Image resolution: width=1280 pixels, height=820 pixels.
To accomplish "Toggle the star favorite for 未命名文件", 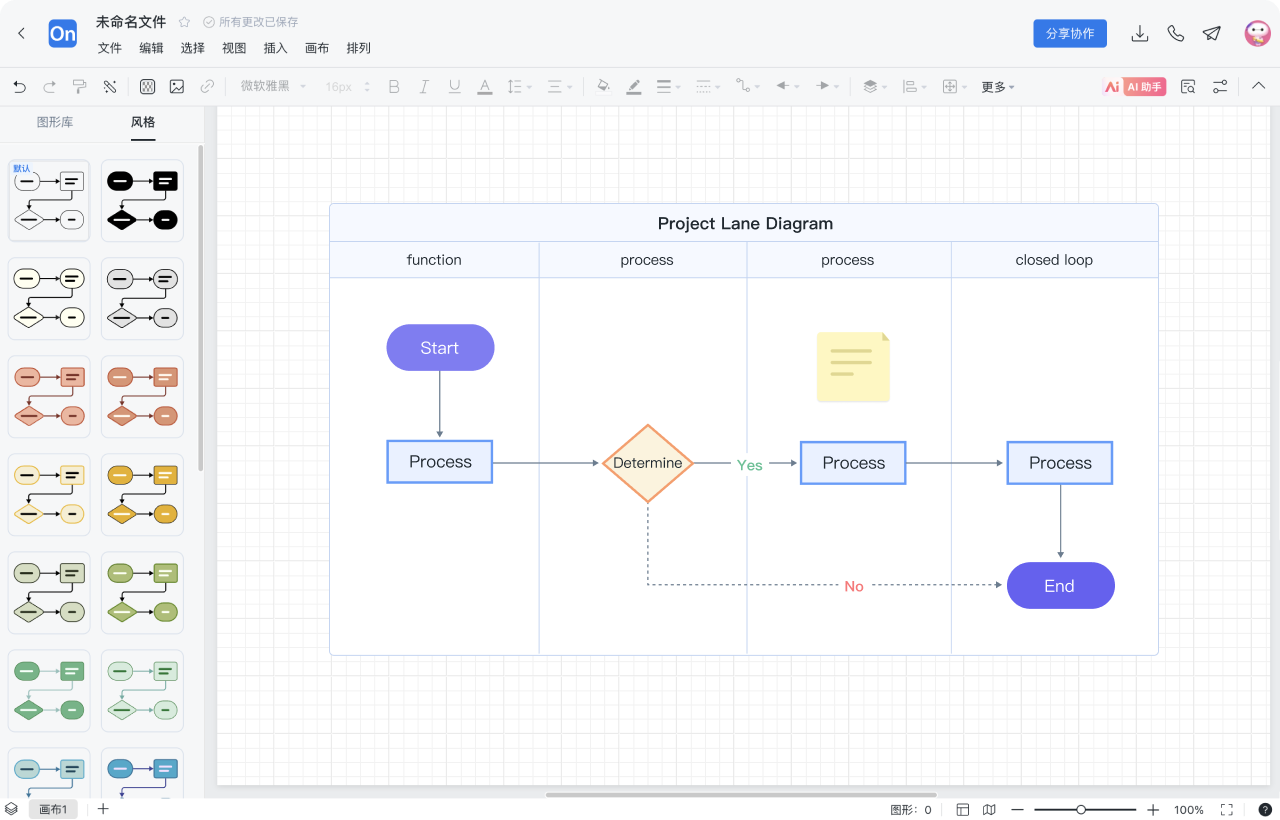I will (184, 22).
